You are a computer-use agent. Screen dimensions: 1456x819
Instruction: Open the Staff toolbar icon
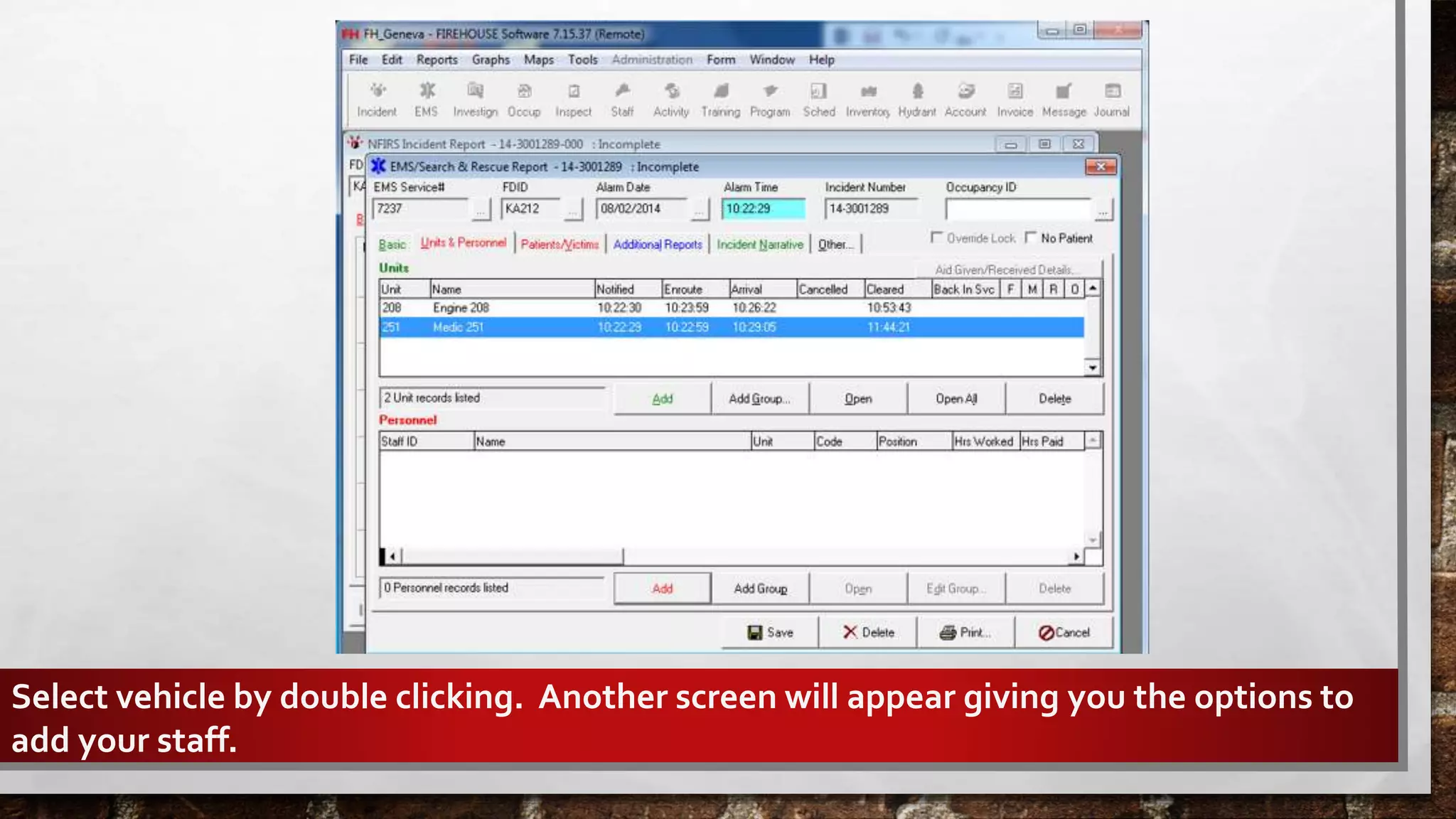622,100
